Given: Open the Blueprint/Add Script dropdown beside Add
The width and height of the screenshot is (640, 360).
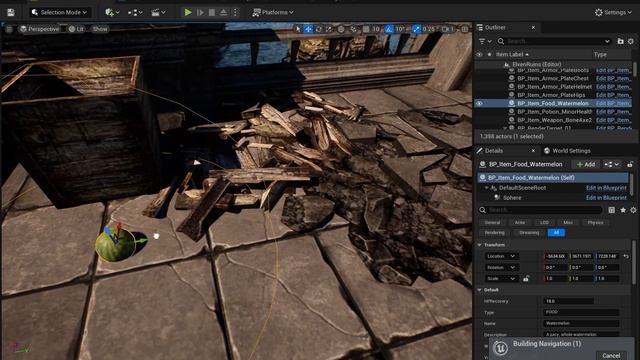Looking at the screenshot, I should click(611, 164).
